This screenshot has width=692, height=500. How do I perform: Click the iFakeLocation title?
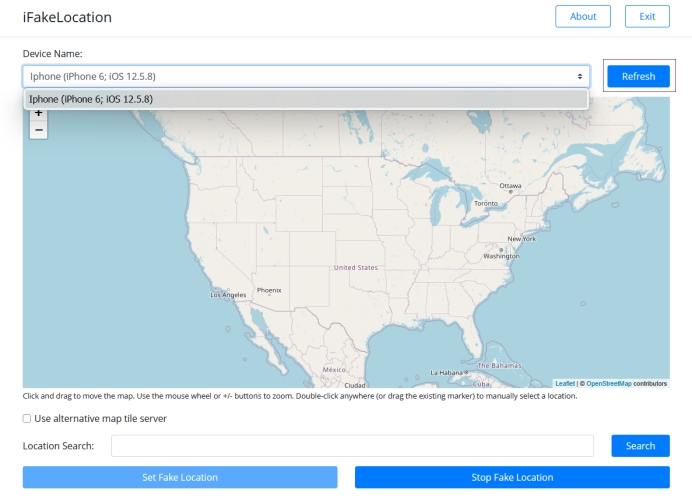(x=67, y=17)
